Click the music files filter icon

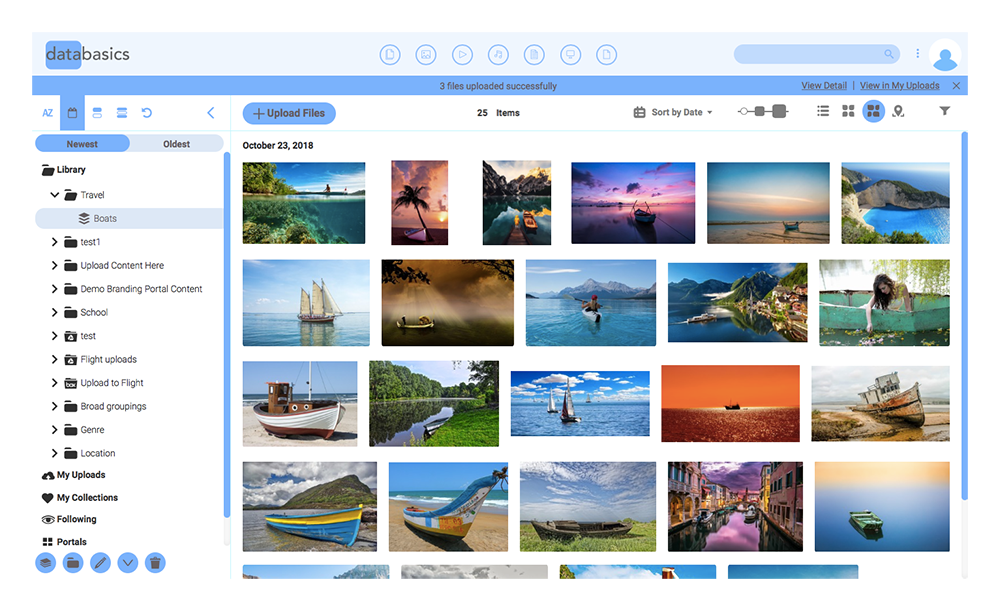(498, 54)
